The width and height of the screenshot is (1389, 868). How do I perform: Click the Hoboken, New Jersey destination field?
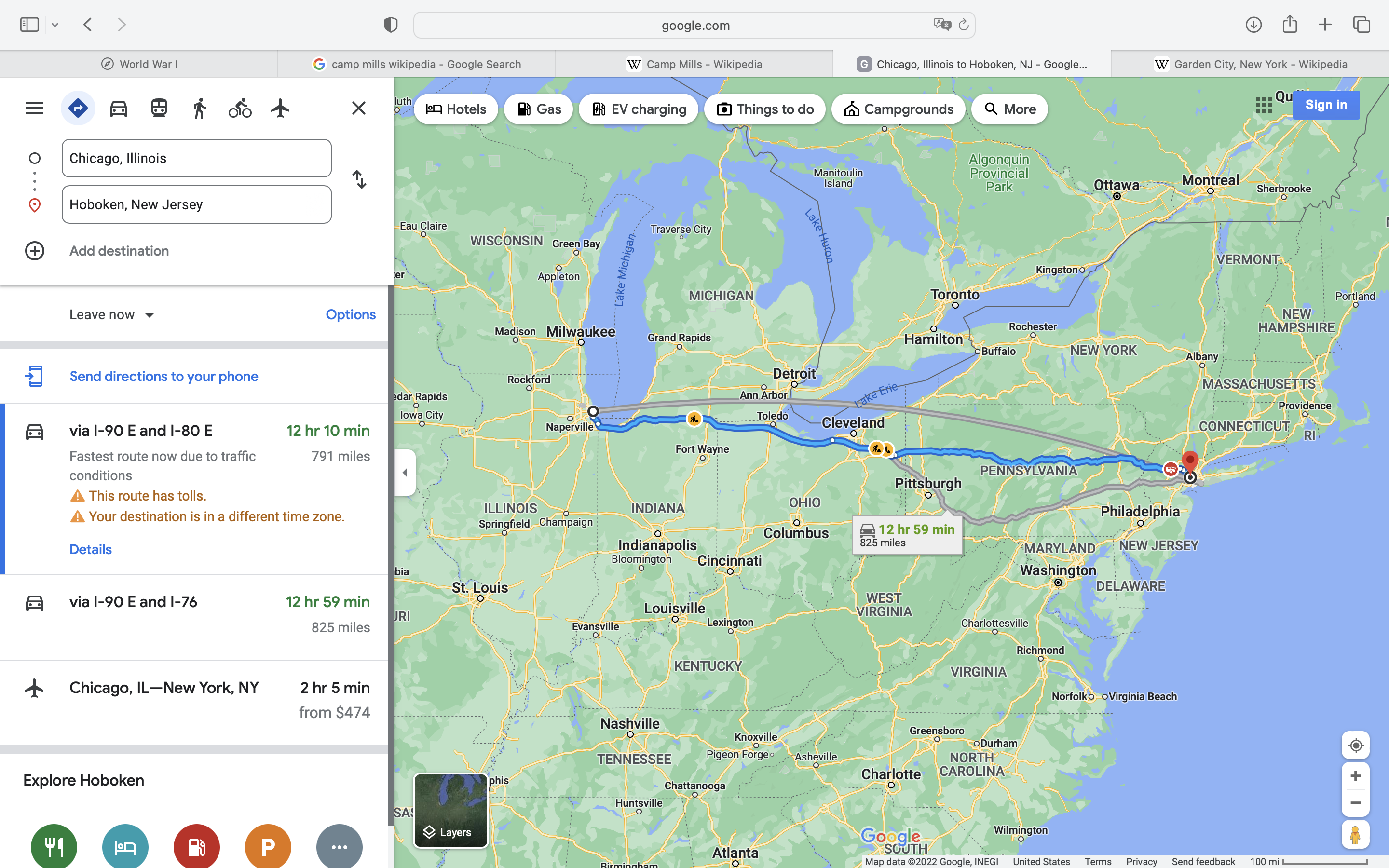point(196,204)
